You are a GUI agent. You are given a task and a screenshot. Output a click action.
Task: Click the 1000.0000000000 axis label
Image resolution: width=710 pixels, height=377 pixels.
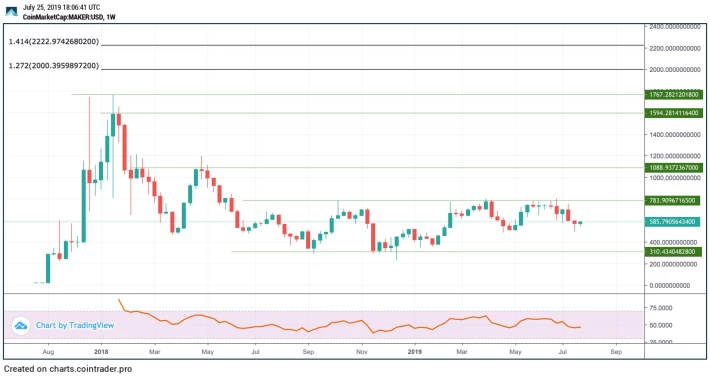[x=675, y=178]
